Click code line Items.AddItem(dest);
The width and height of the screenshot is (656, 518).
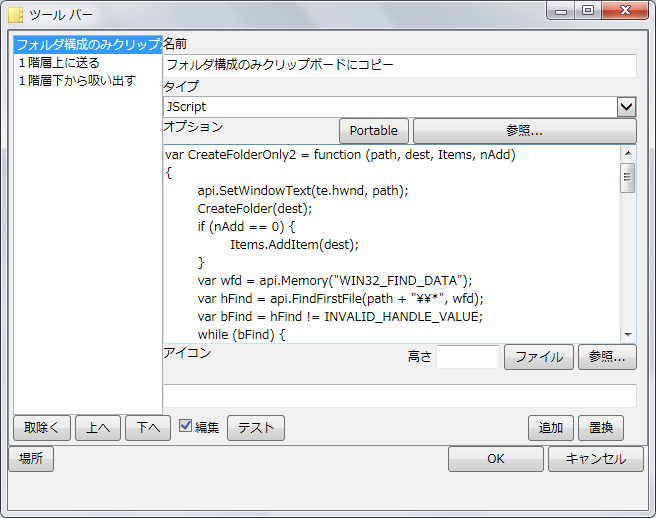[295, 244]
